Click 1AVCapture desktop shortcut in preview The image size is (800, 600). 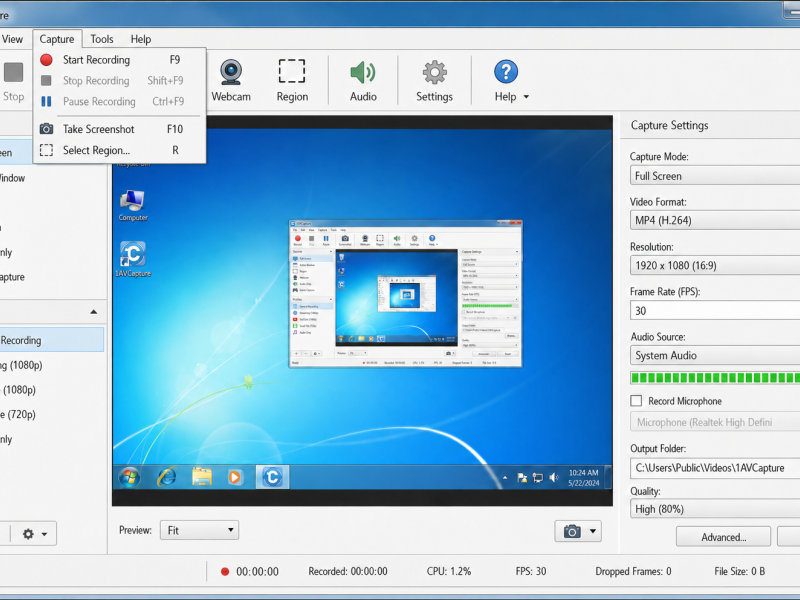133,259
